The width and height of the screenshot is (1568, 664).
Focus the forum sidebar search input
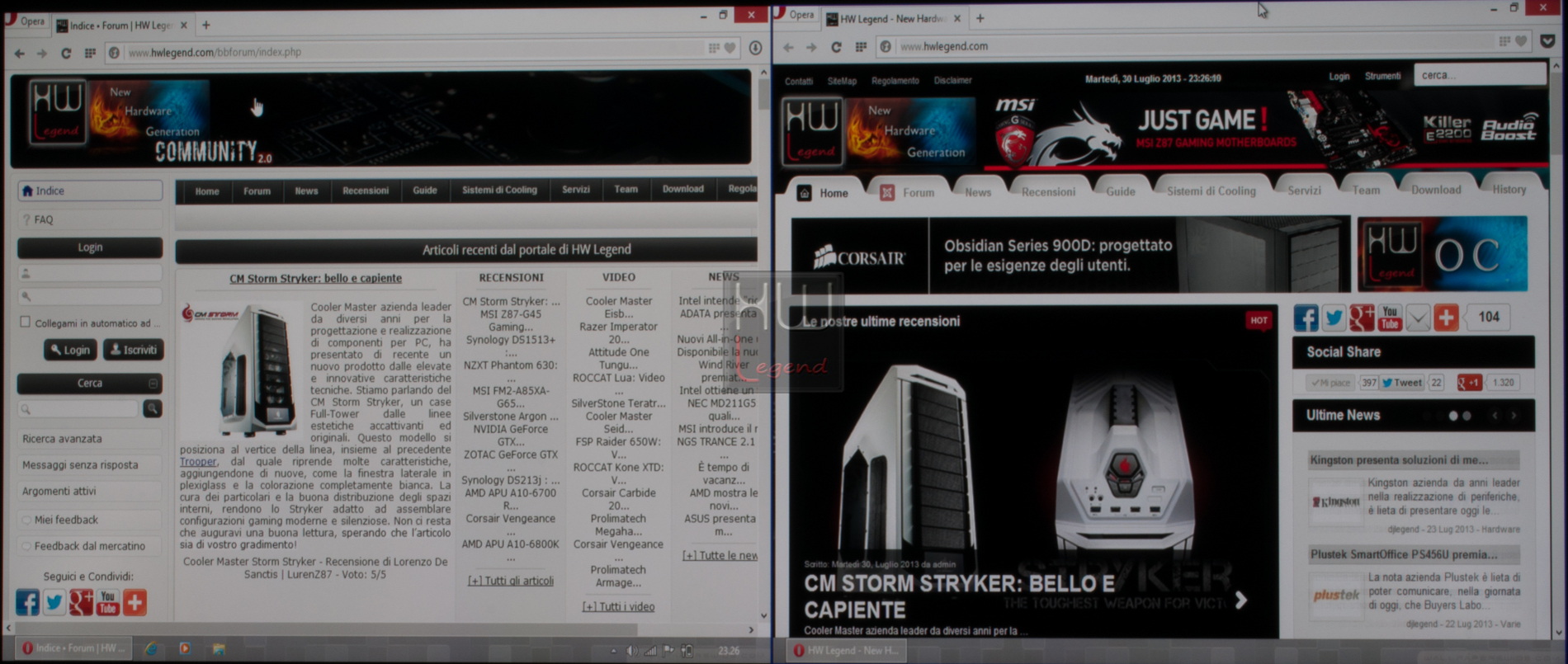pos(78,408)
